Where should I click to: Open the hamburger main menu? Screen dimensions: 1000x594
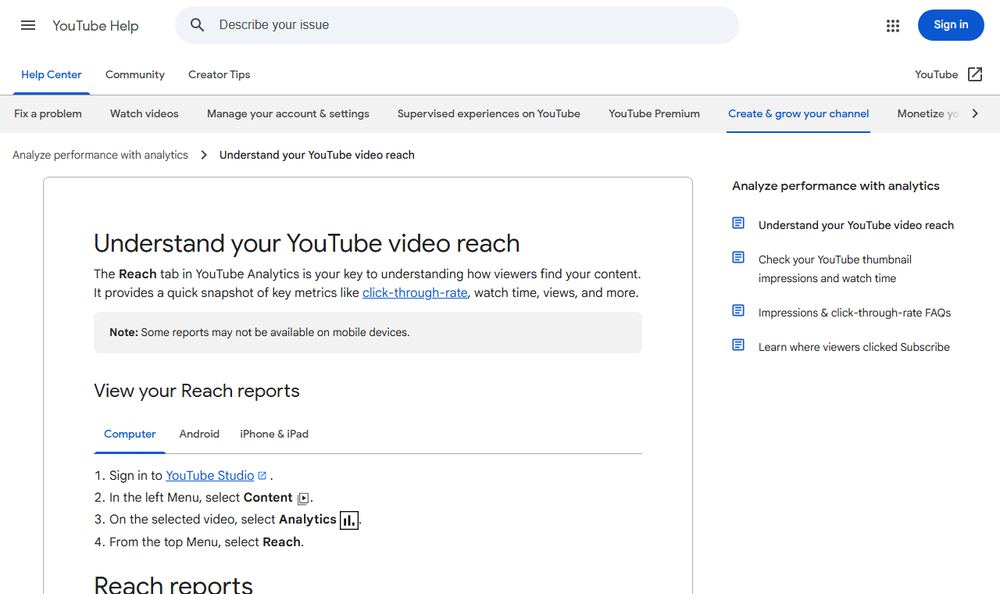(28, 26)
